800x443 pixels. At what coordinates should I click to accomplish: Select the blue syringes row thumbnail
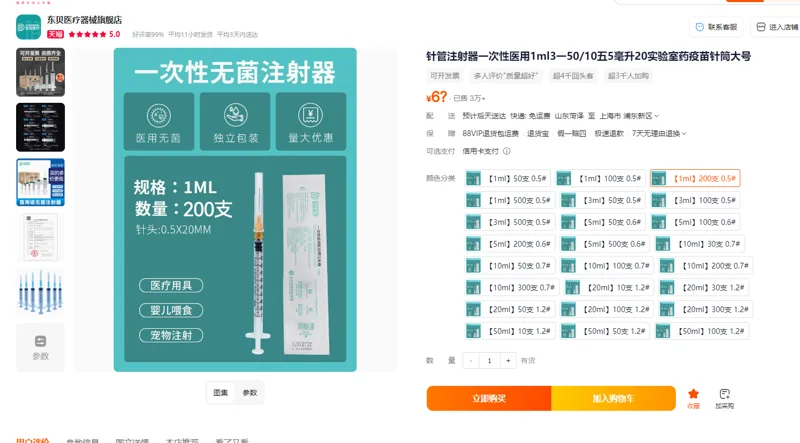click(40, 292)
